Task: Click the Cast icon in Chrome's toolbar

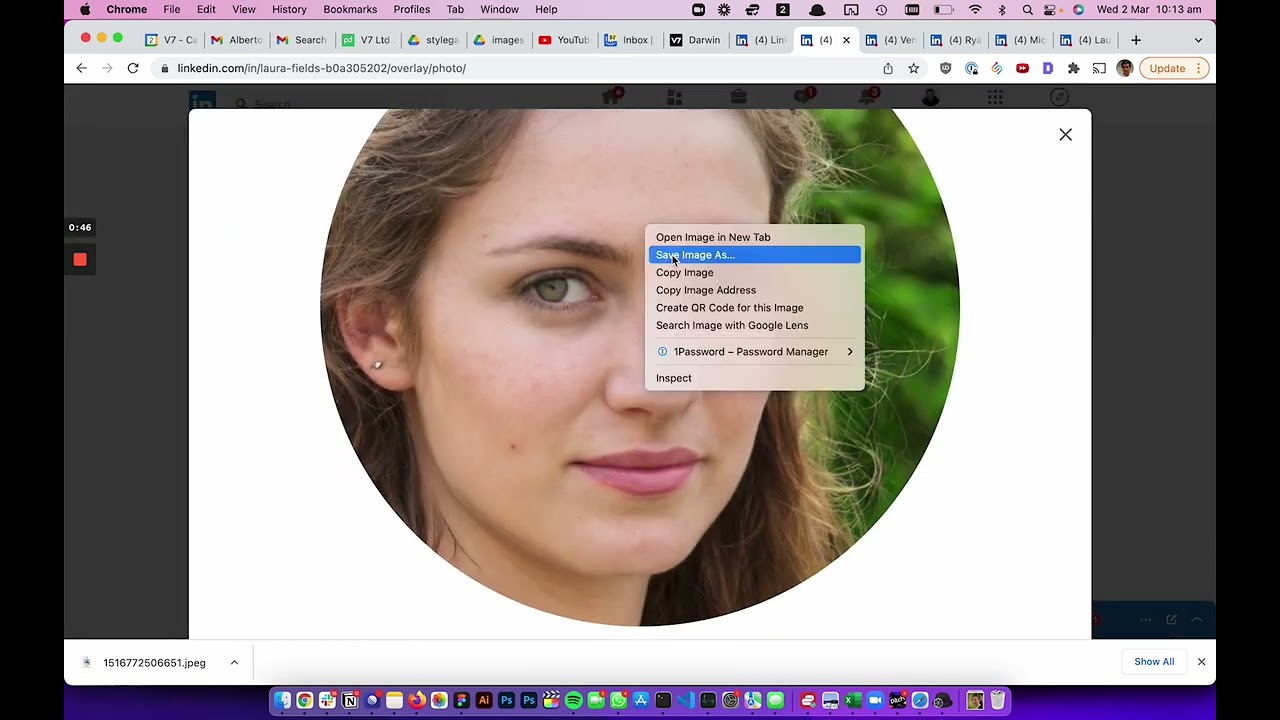Action: [x=1099, y=68]
